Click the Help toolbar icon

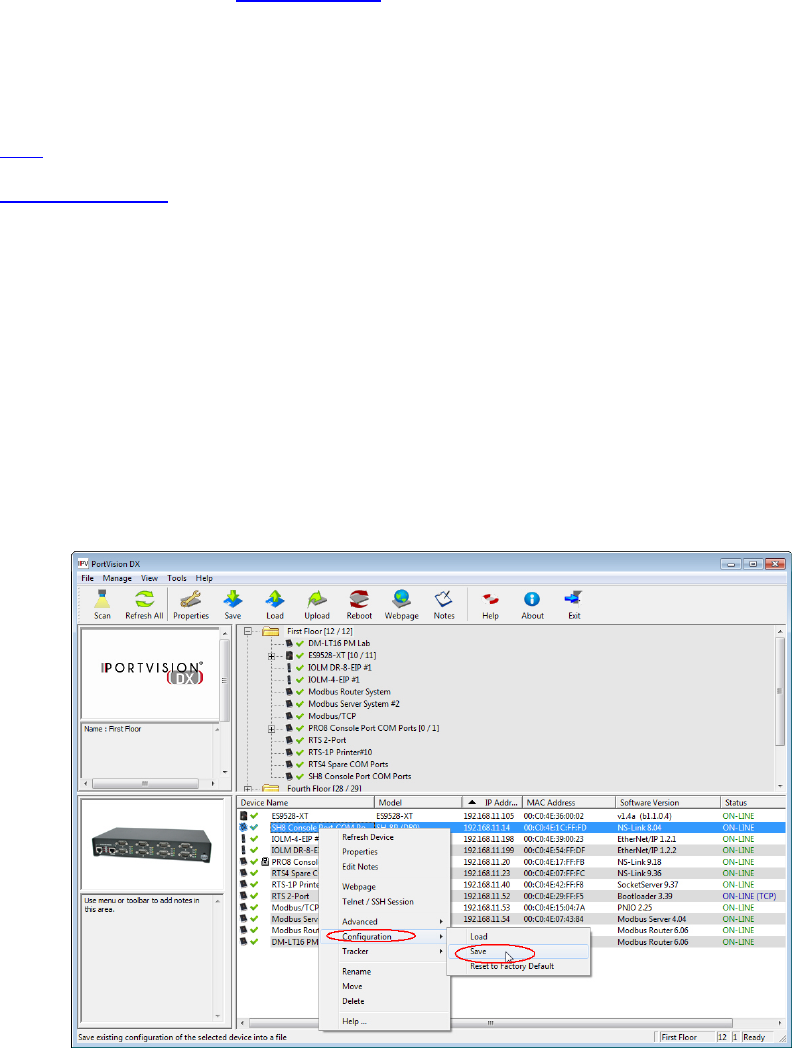[x=491, y=604]
